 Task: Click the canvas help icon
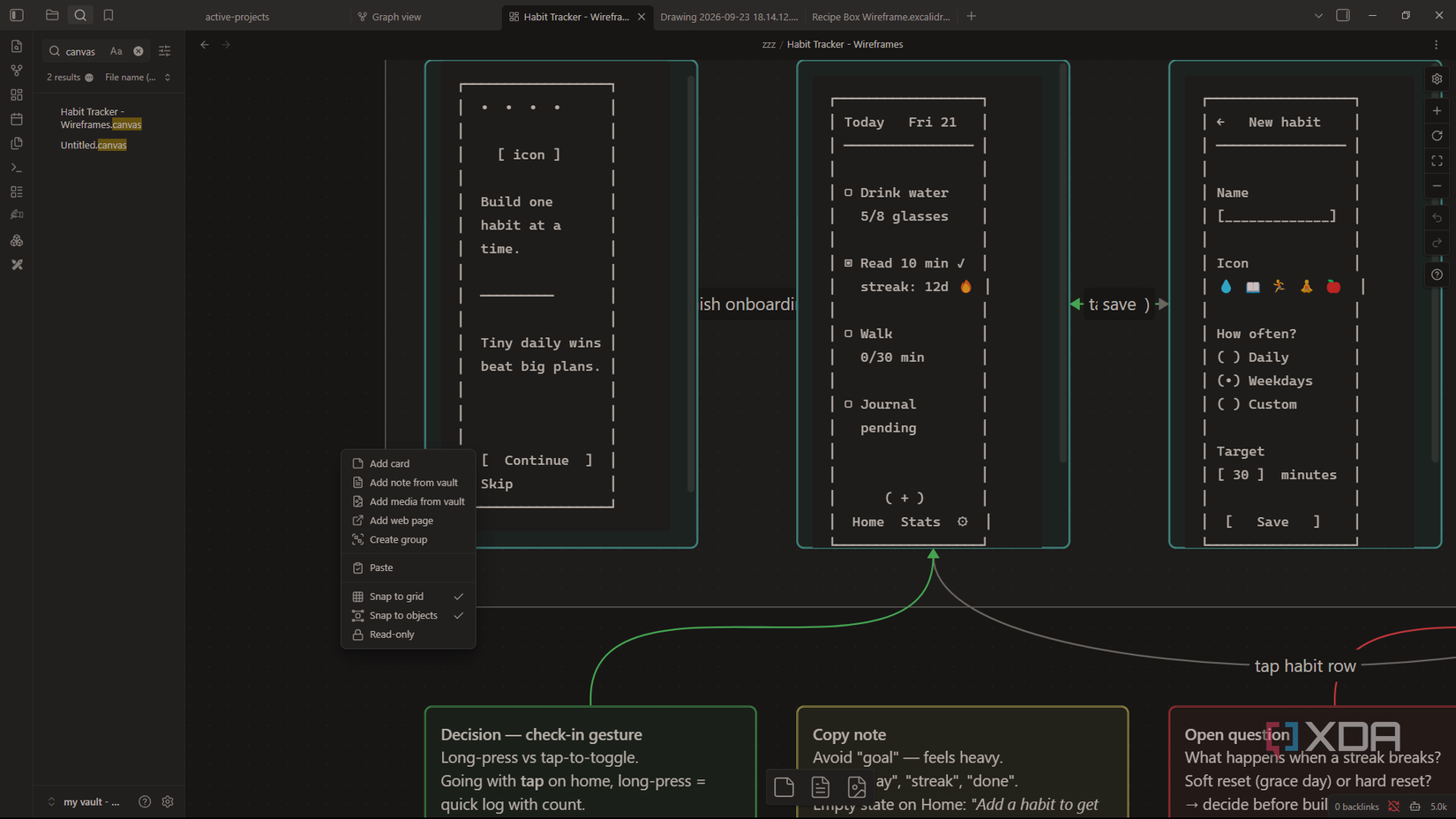pyautogui.click(x=1437, y=275)
